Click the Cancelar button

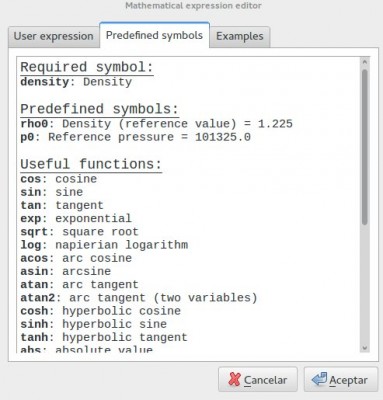pos(258,380)
